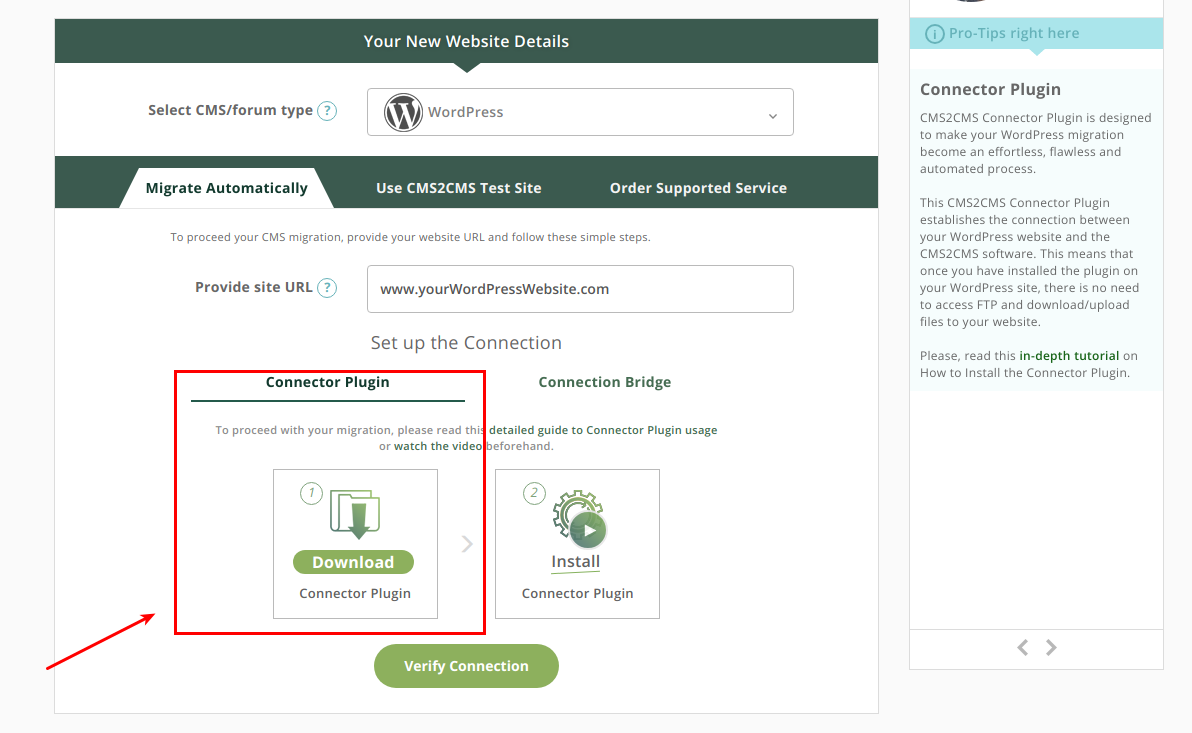Click the WordPress logo in the CMS selector
This screenshot has width=1192, height=733.
click(403, 113)
